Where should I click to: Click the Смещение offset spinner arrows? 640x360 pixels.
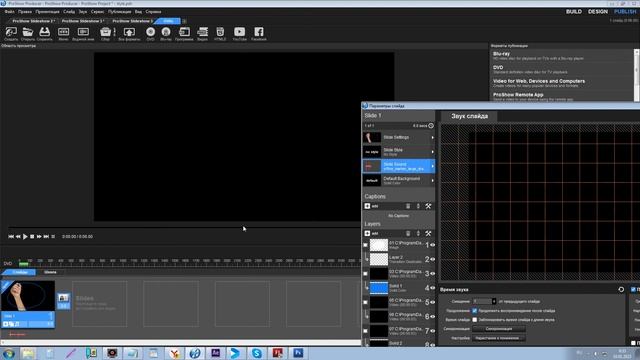494,301
